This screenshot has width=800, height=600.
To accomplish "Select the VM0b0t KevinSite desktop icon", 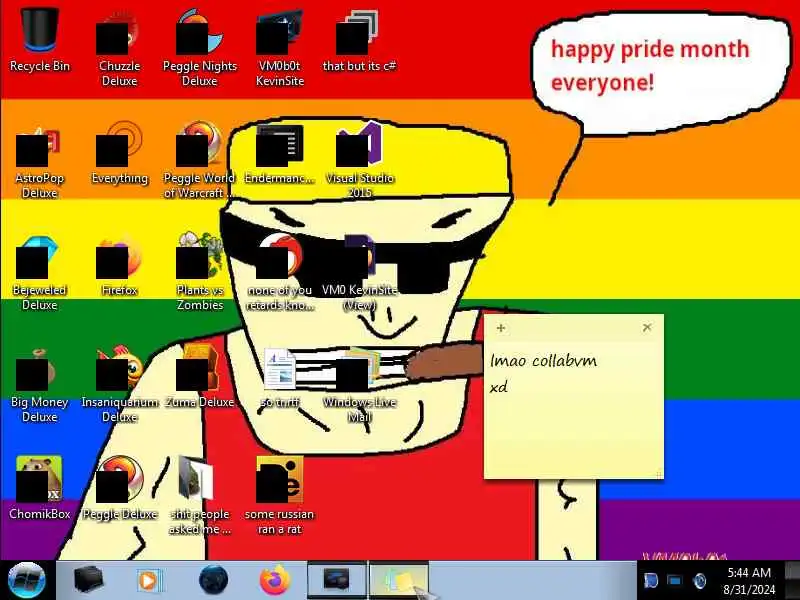I will coord(280,47).
